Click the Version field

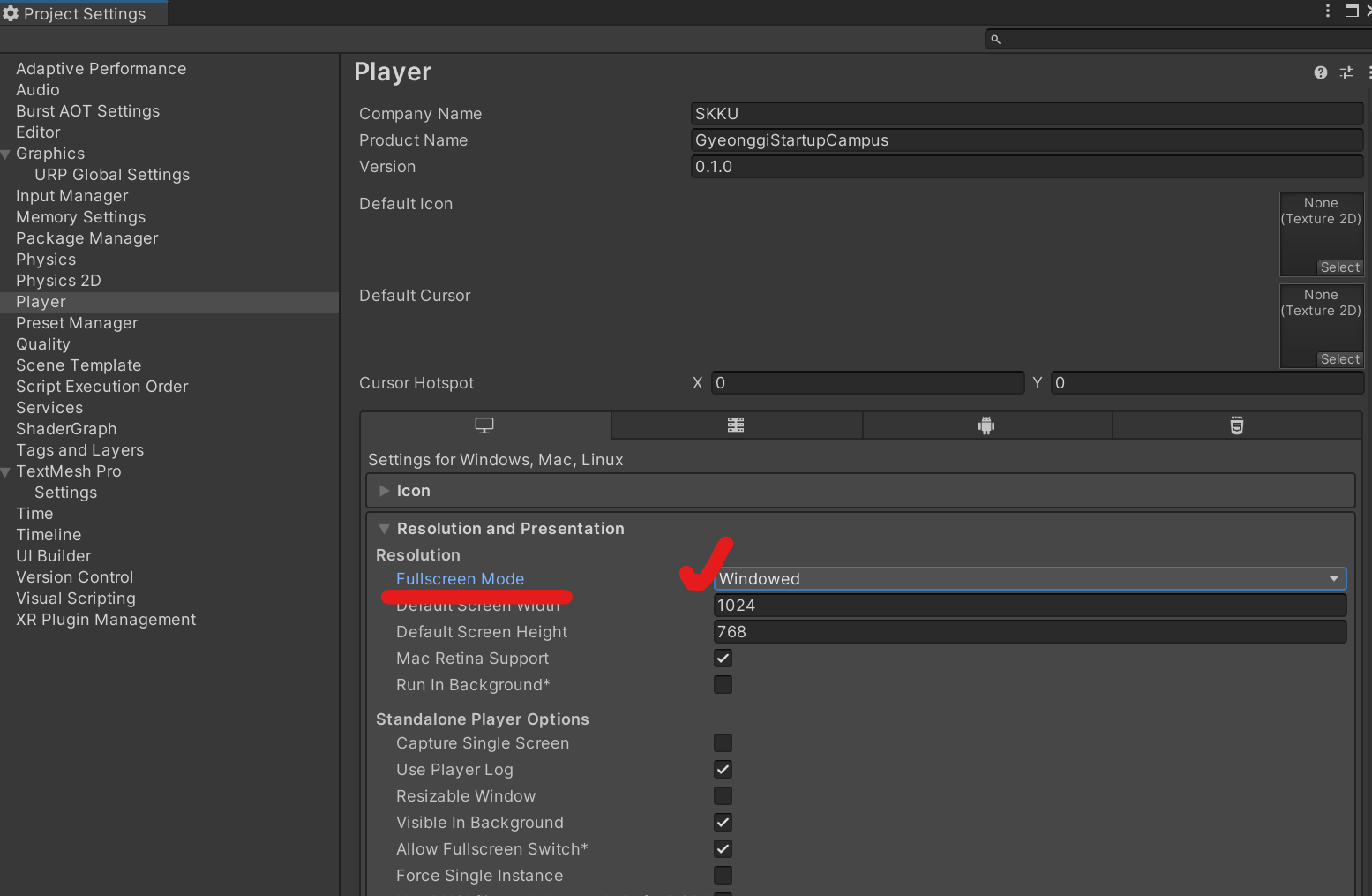point(1027,166)
